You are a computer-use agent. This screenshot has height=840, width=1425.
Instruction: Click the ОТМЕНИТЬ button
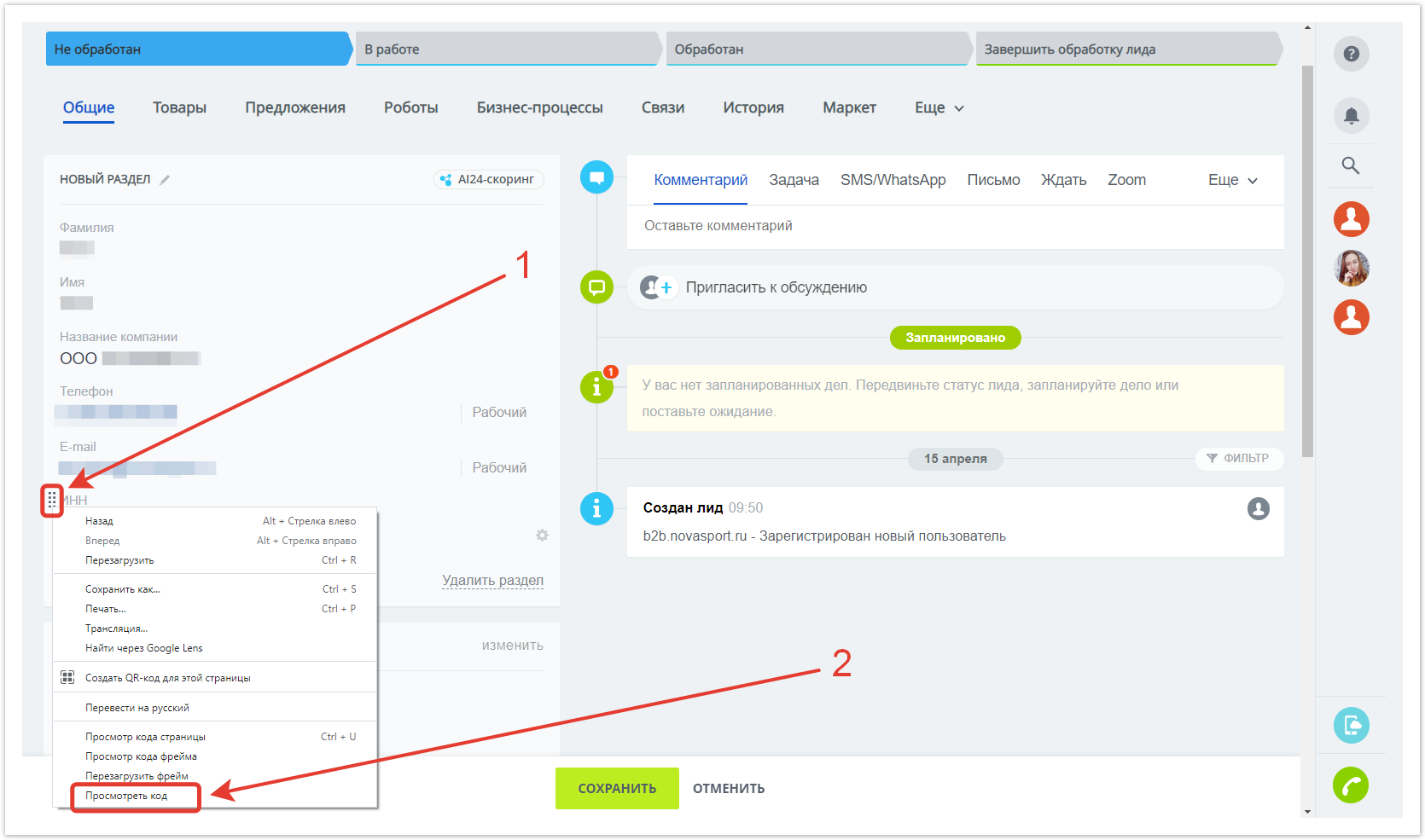[x=729, y=789]
